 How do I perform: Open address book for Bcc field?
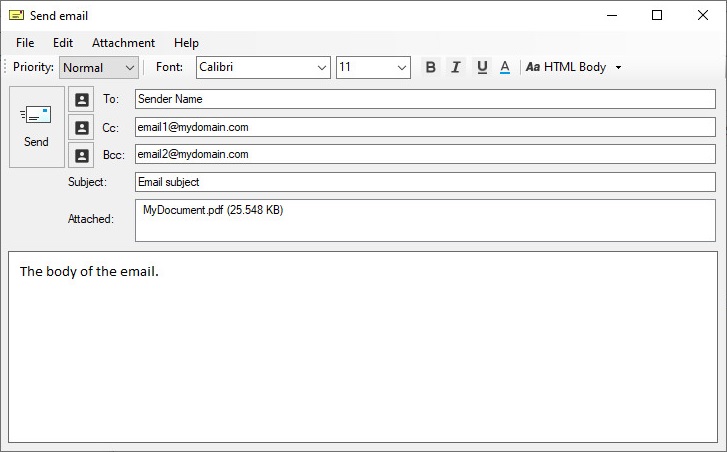coord(82,155)
